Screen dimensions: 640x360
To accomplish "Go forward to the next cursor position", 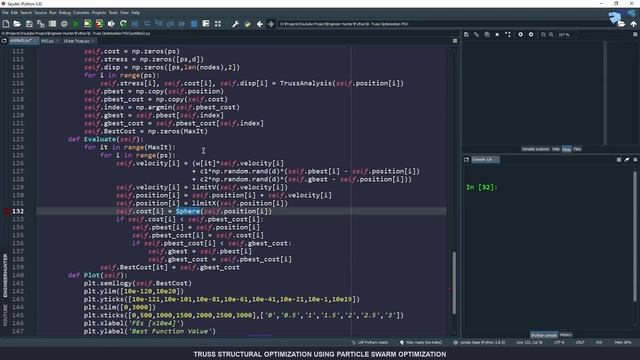I will pyautogui.click(x=271, y=24).
